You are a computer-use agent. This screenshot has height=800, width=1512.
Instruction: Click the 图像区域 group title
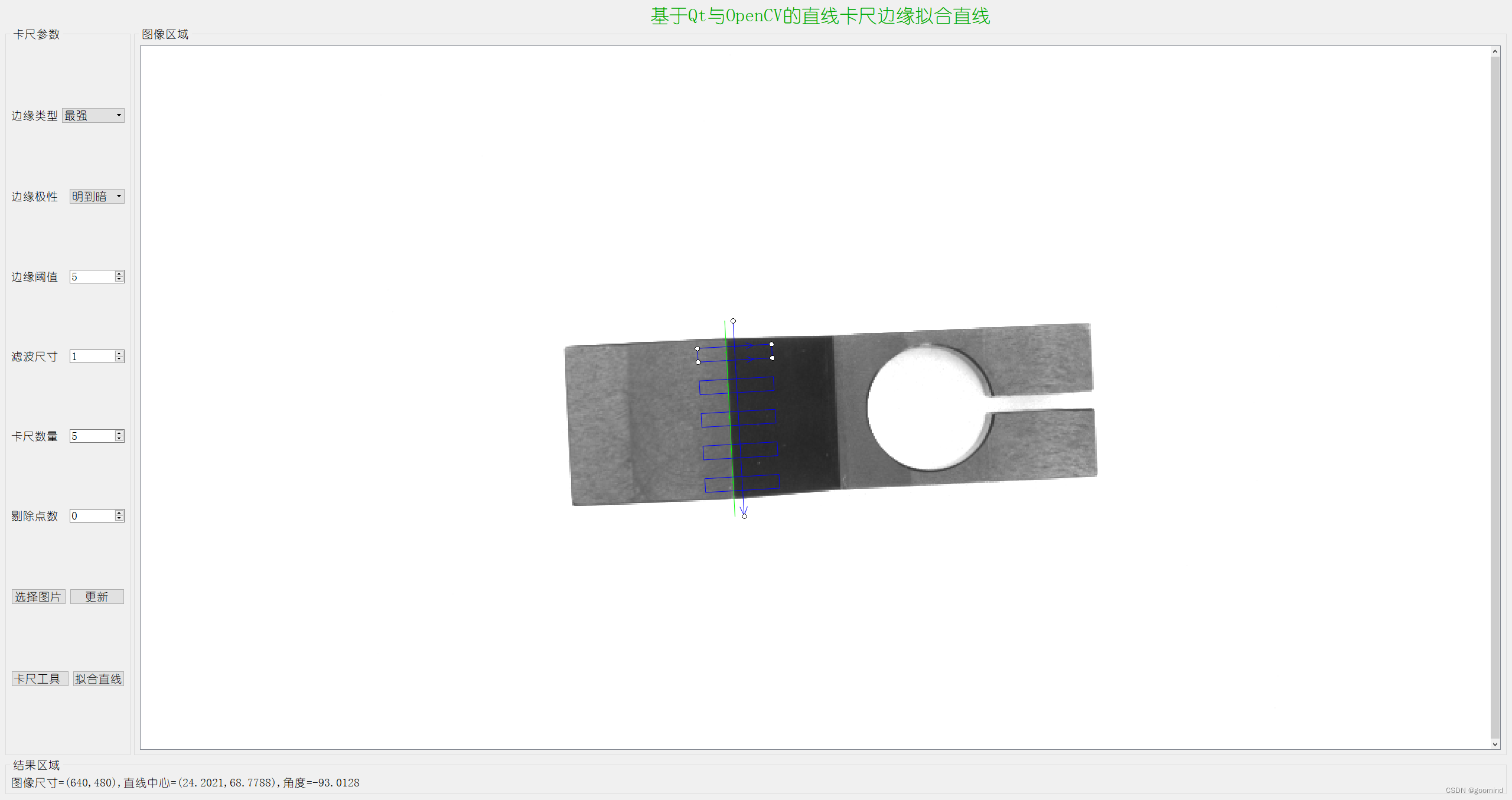(x=165, y=34)
